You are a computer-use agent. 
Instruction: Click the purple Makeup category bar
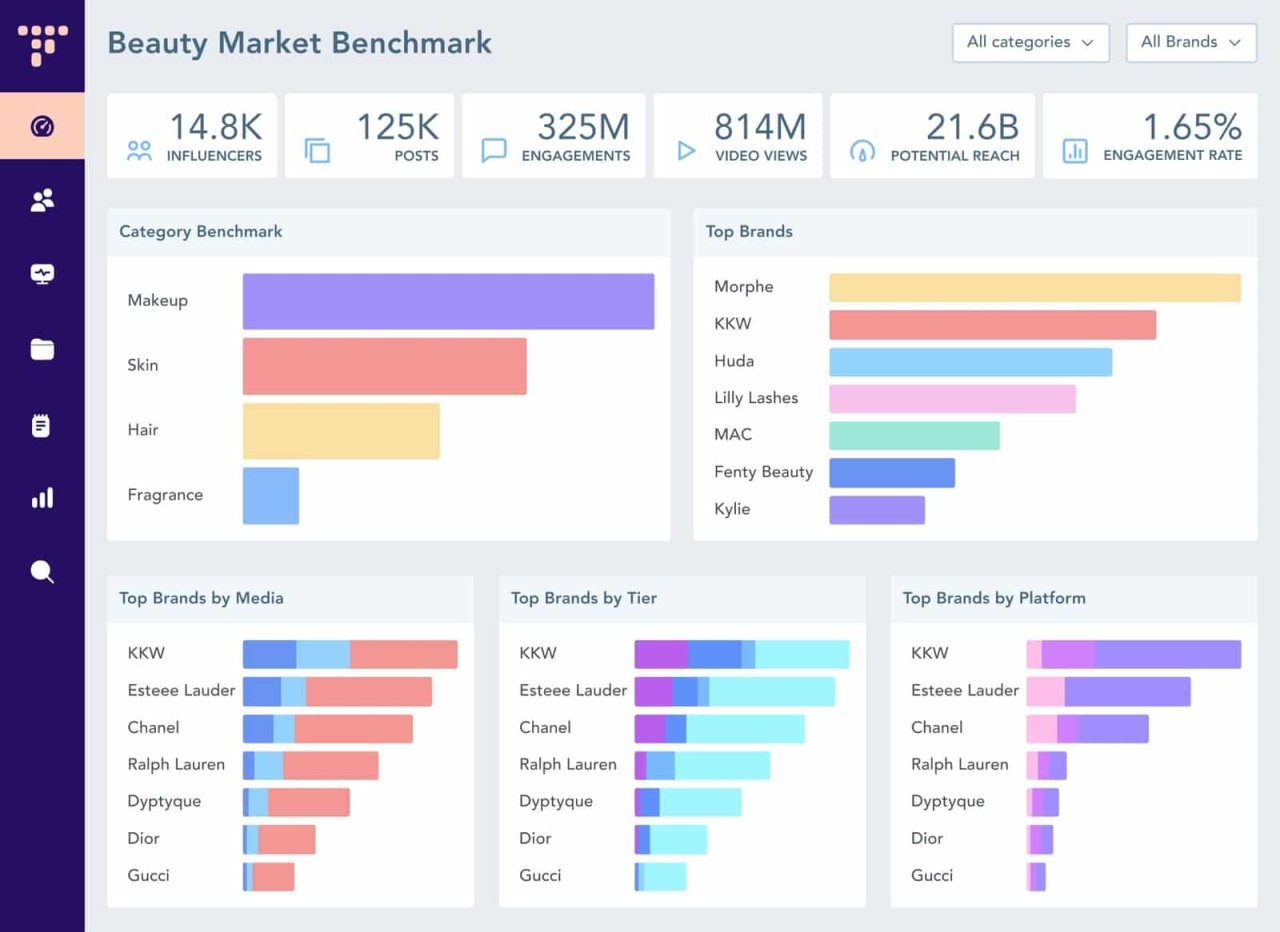[x=448, y=301]
